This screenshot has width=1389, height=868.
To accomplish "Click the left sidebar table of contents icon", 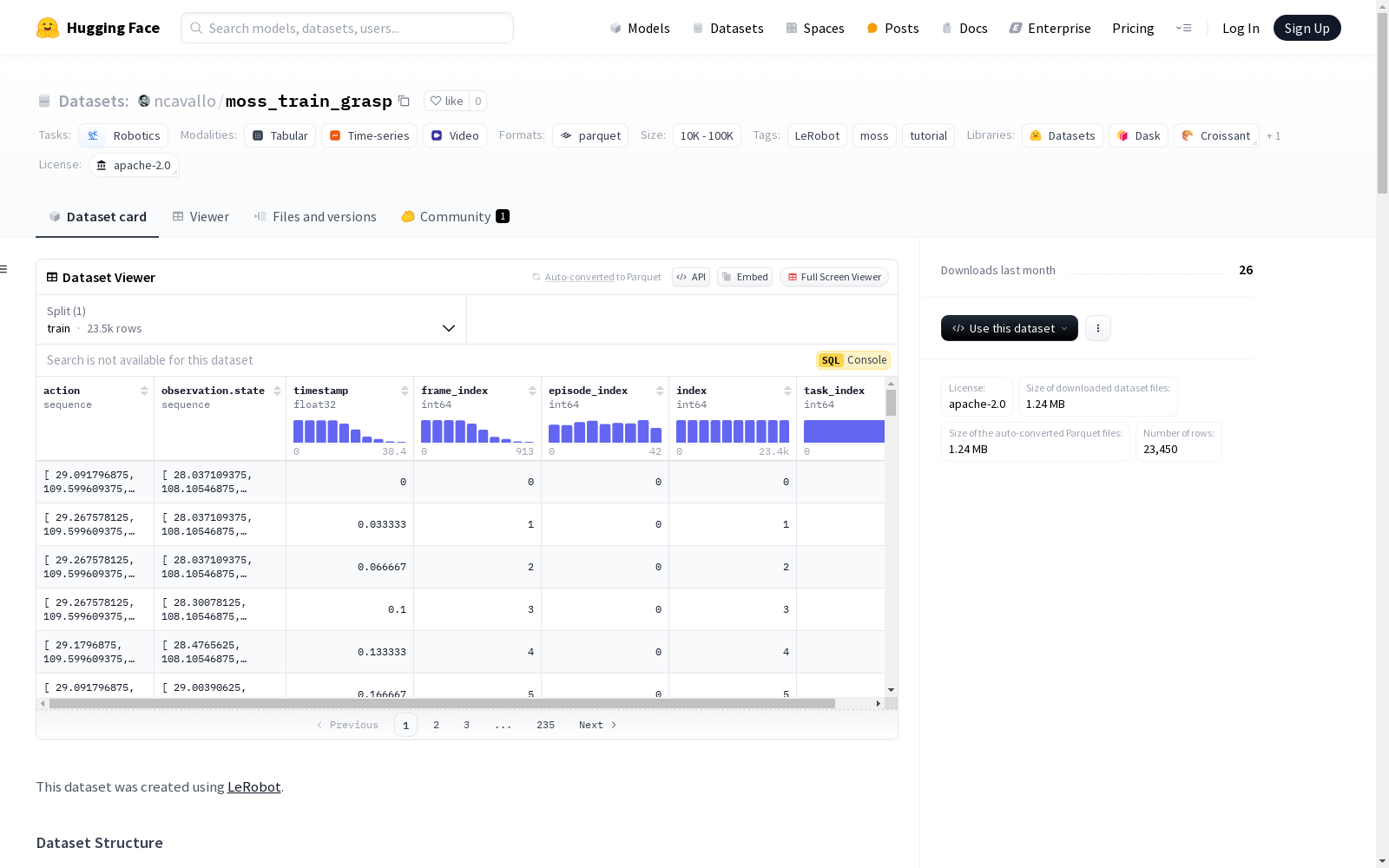I will click(x=4, y=269).
